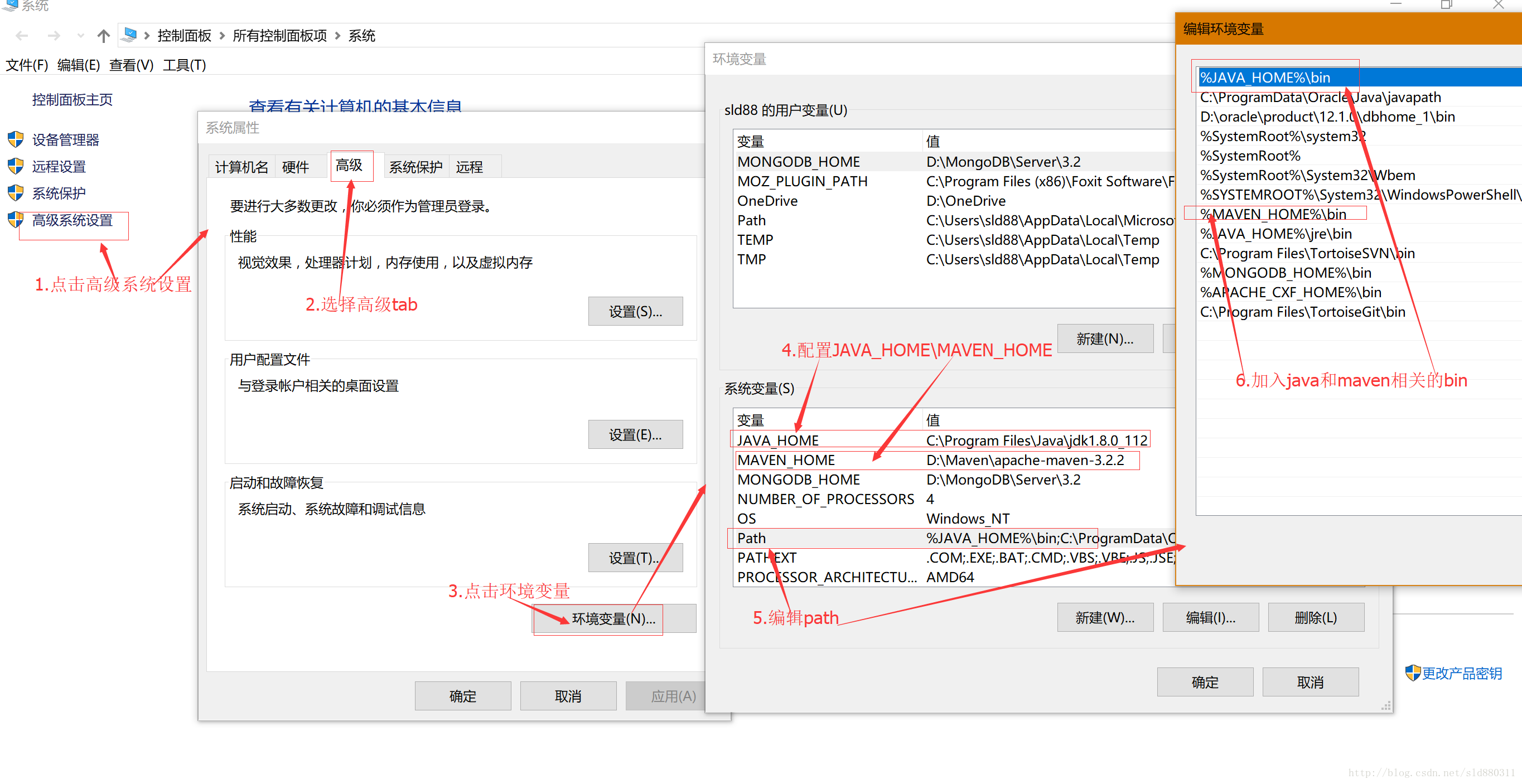The height and width of the screenshot is (784, 1522).
Task: Click 环境变量(N)... button
Action: [x=614, y=618]
